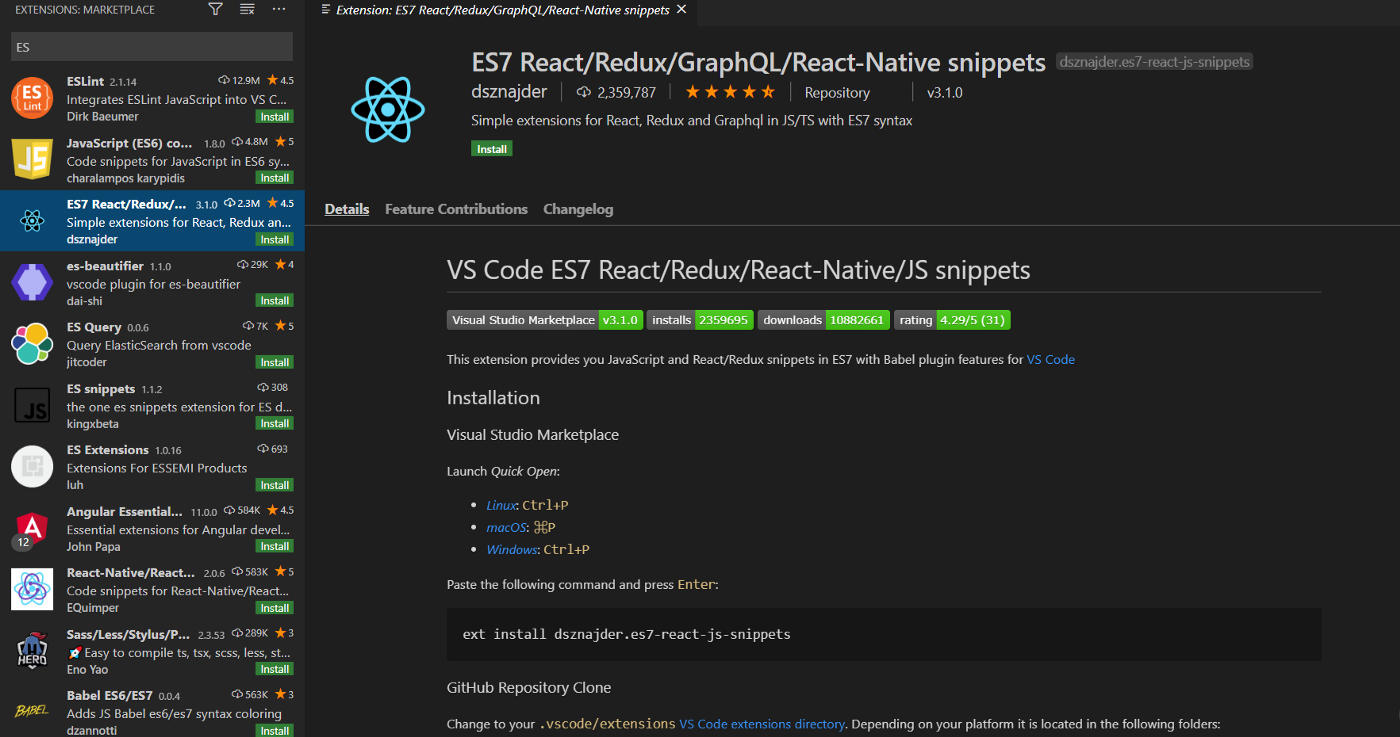Click the five-star rating in extension header
The width and height of the screenshot is (1400, 737).
729,93
